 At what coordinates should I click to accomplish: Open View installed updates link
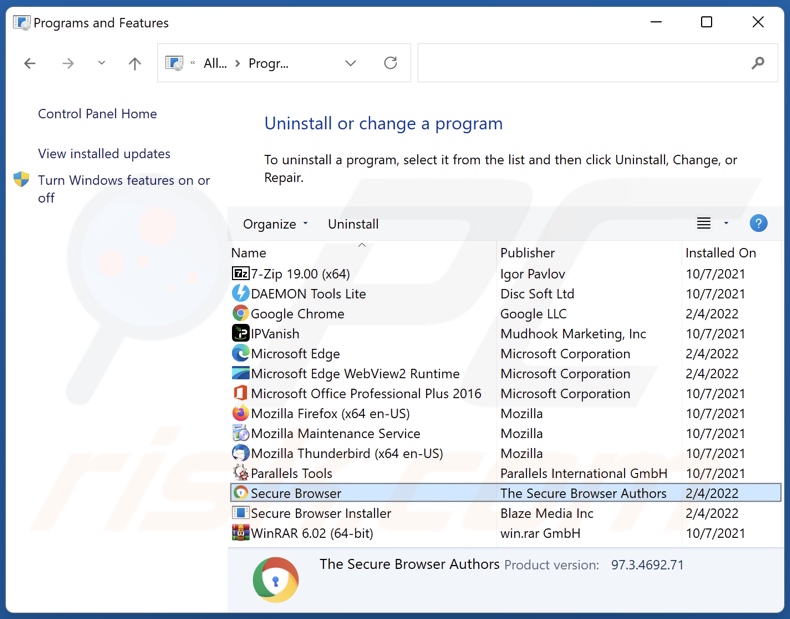(104, 154)
